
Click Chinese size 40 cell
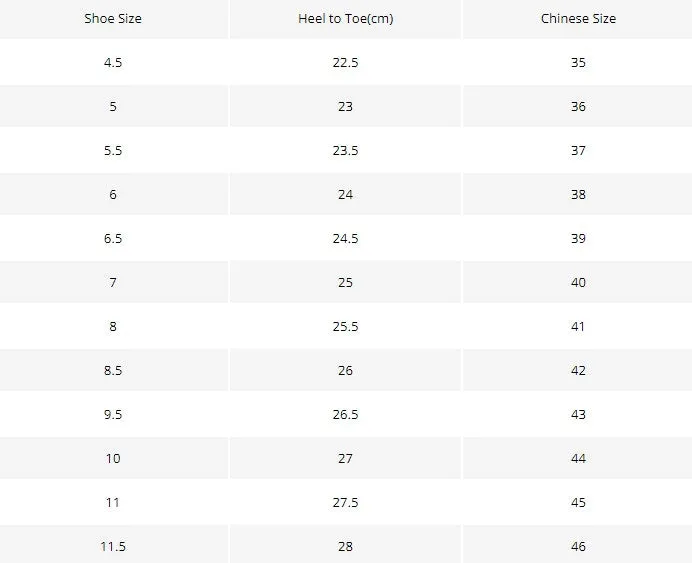578,282
